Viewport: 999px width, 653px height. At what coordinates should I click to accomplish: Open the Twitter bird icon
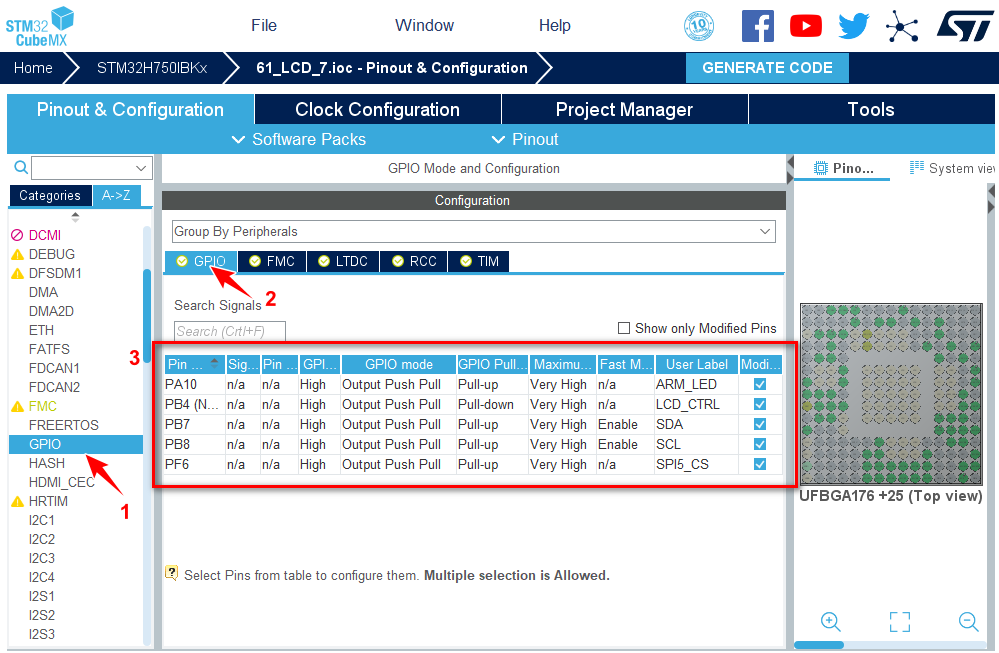(x=853, y=26)
